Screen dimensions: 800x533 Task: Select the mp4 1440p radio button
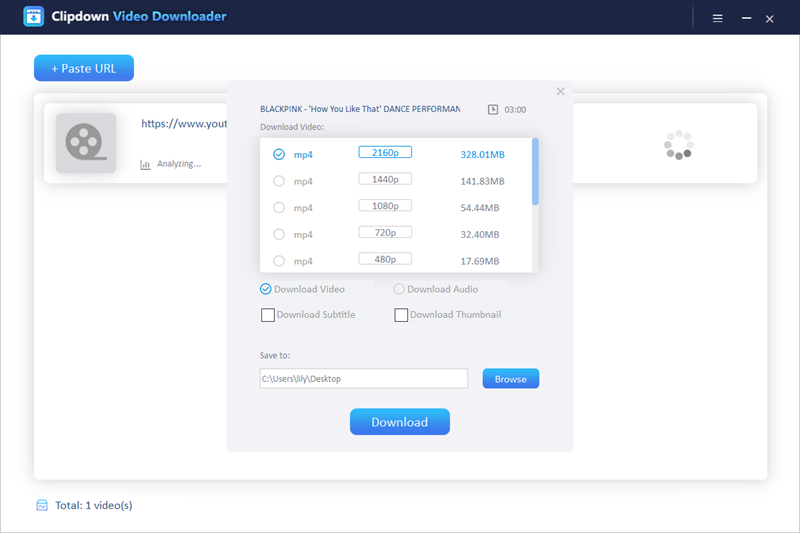(x=279, y=181)
